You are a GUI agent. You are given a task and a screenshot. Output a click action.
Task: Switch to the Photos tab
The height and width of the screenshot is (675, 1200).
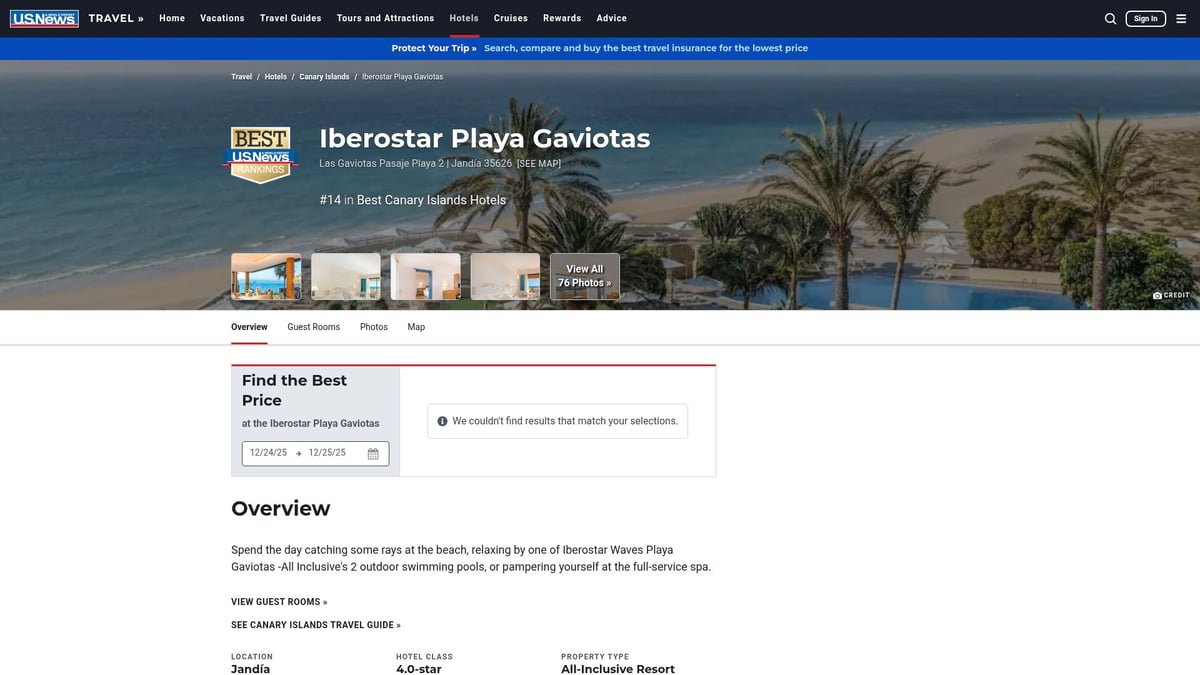373,326
